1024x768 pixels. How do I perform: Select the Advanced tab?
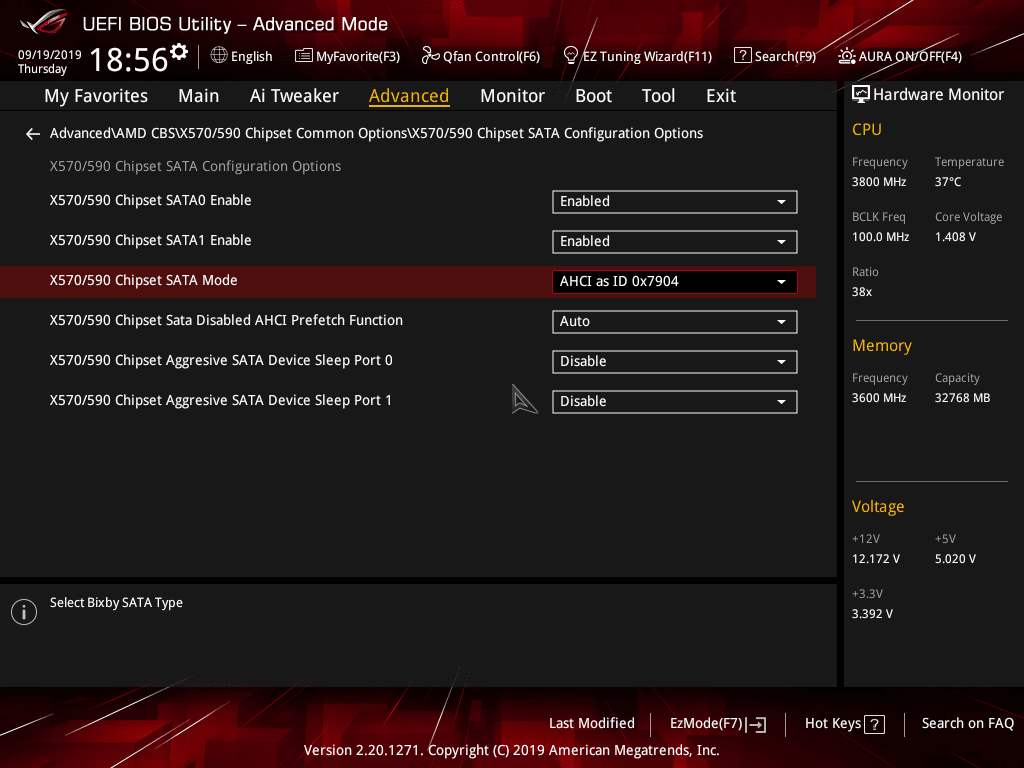tap(409, 96)
